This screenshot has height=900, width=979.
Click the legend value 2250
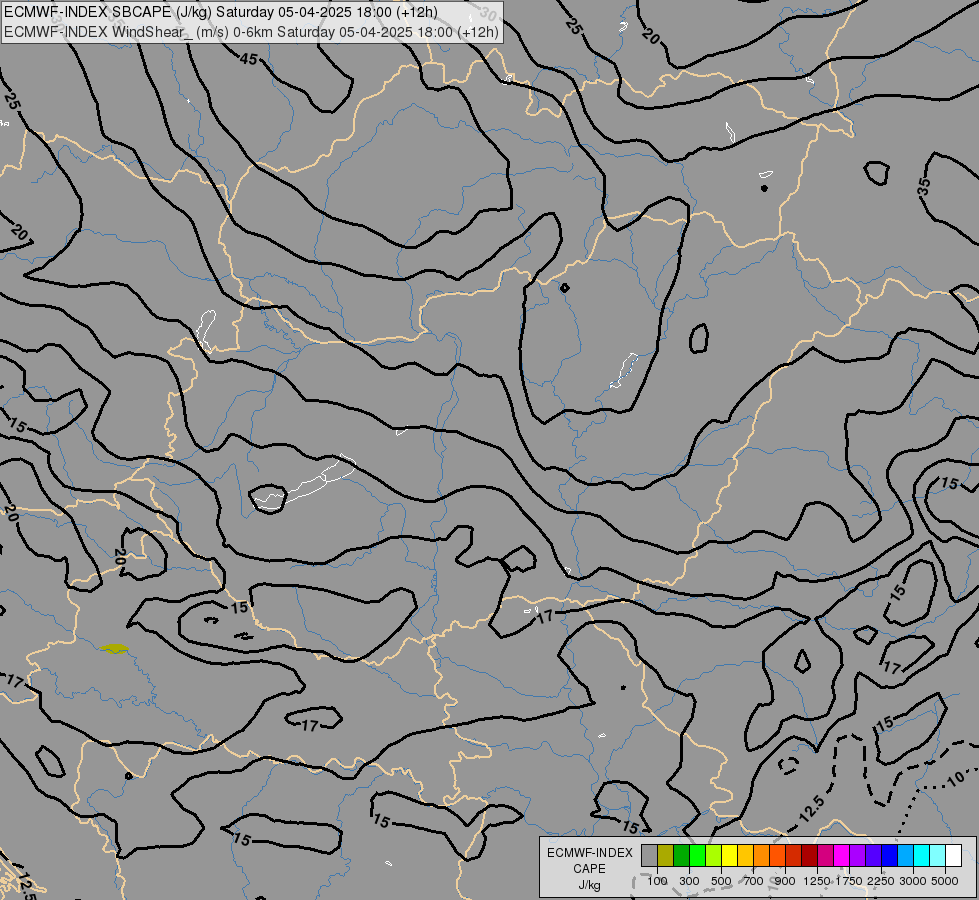[x=880, y=881]
